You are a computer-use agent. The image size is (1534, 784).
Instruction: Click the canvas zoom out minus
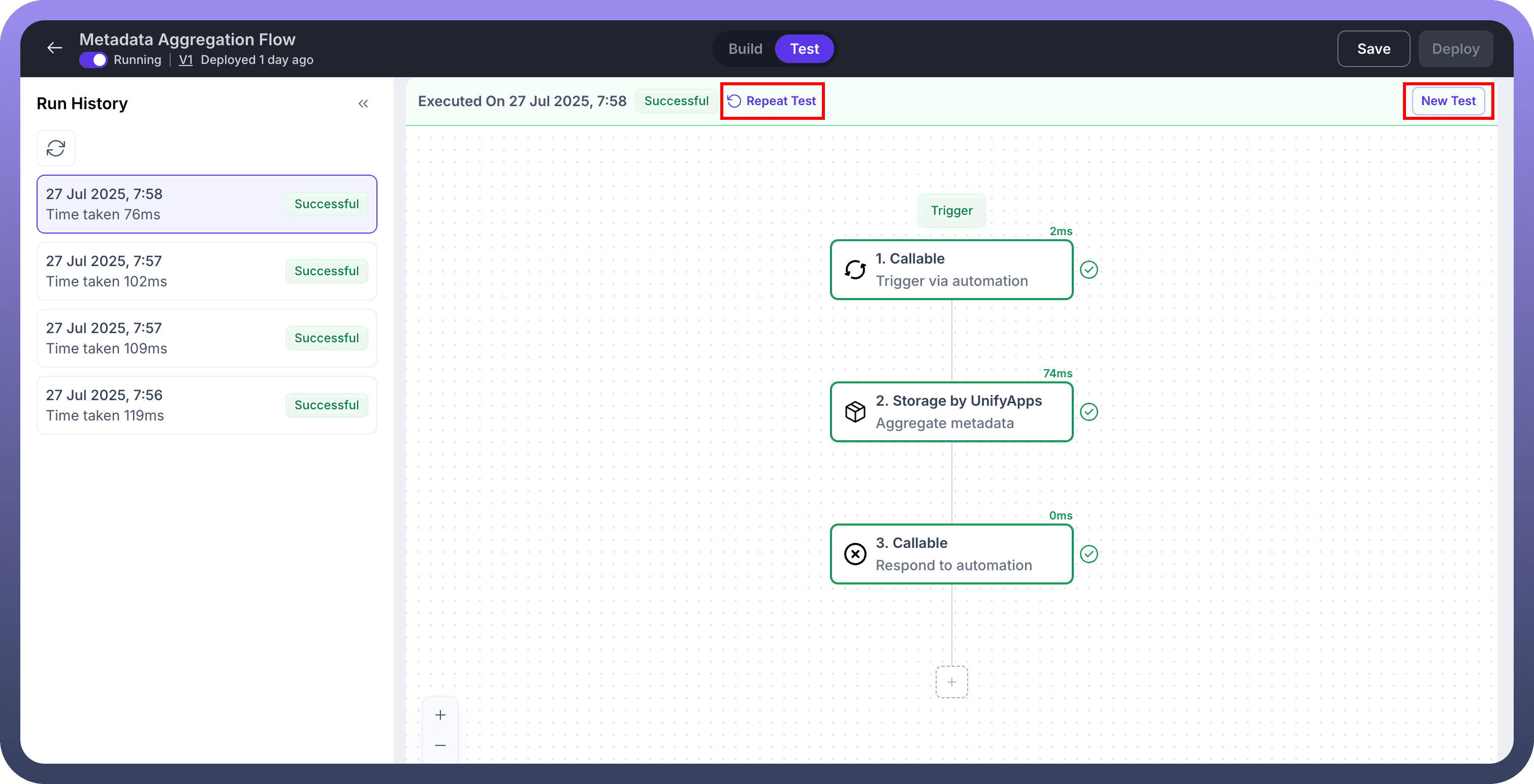(x=440, y=745)
